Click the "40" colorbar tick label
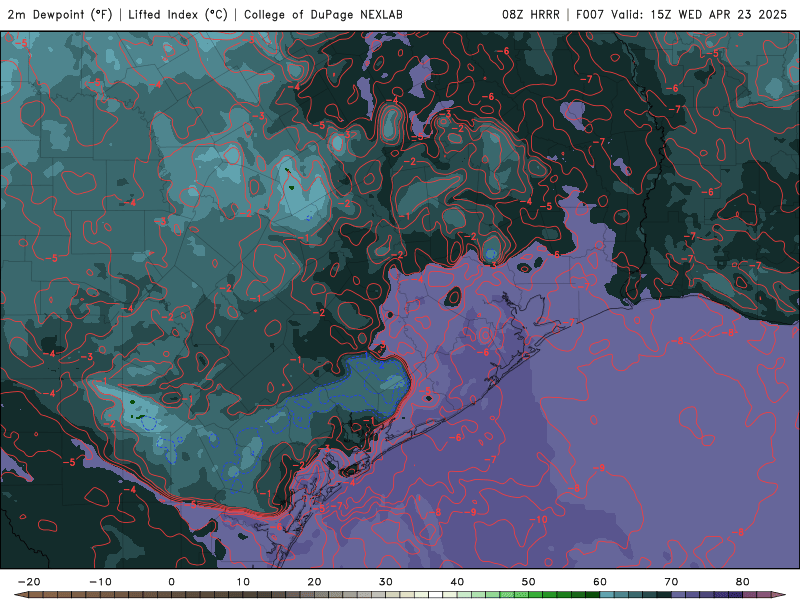 coord(457,582)
